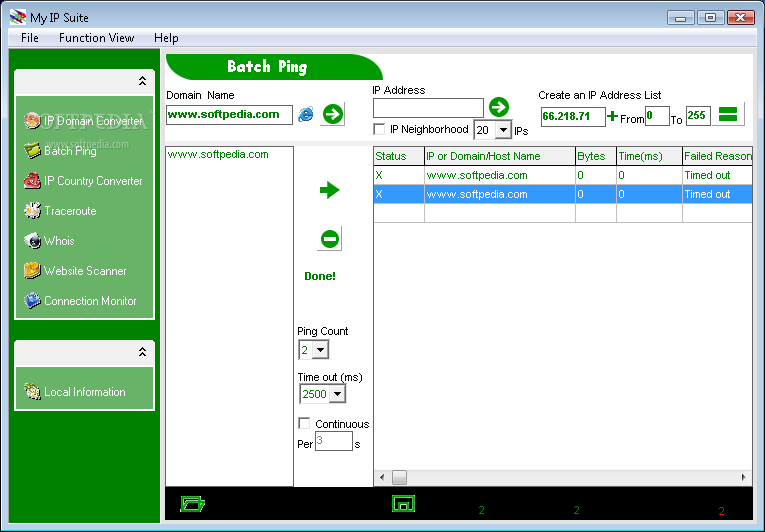Image resolution: width=765 pixels, height=532 pixels.
Task: Close the My IP Suite window
Action: coord(741,18)
